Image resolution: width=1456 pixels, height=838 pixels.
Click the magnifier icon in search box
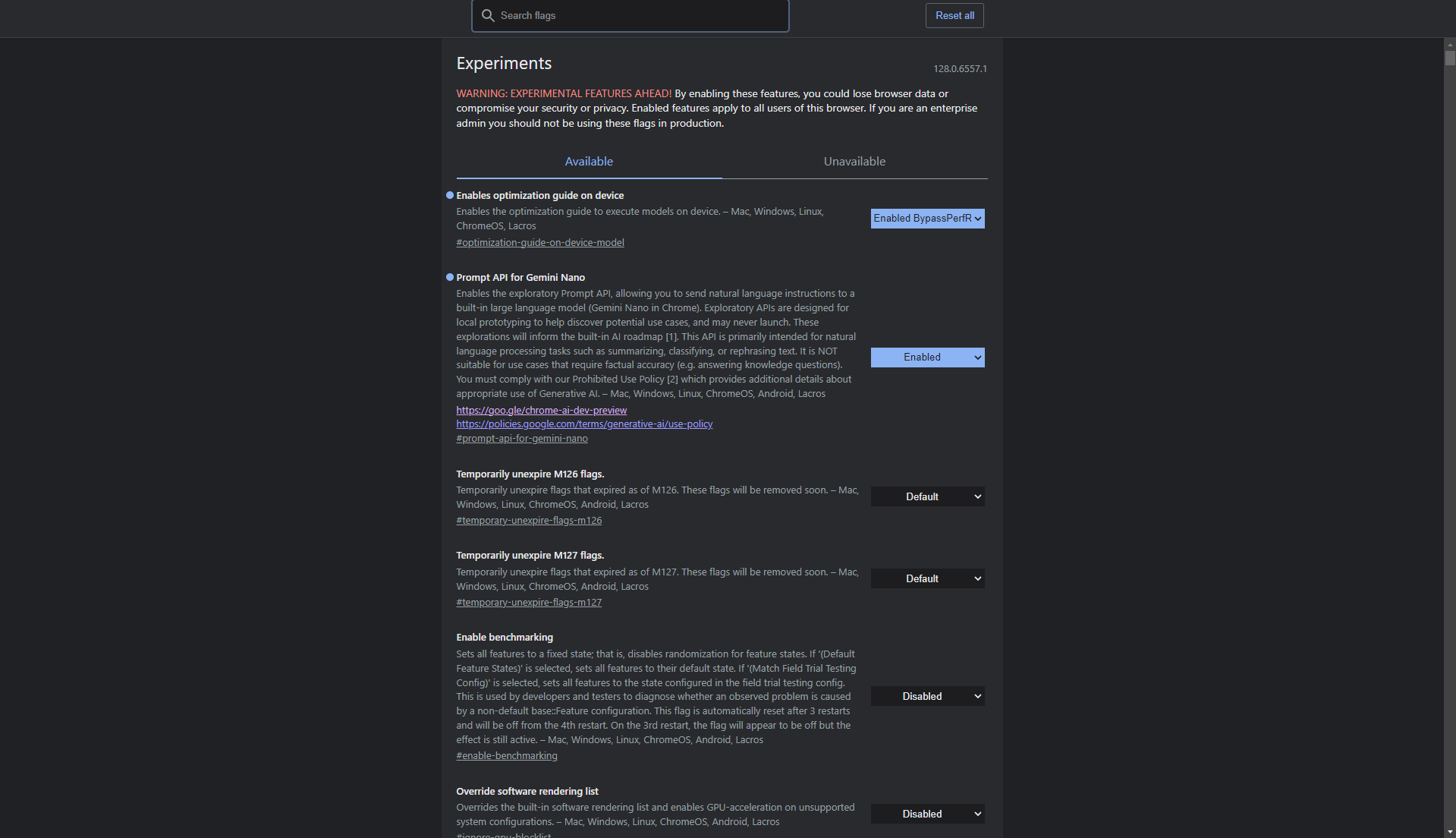pos(488,16)
